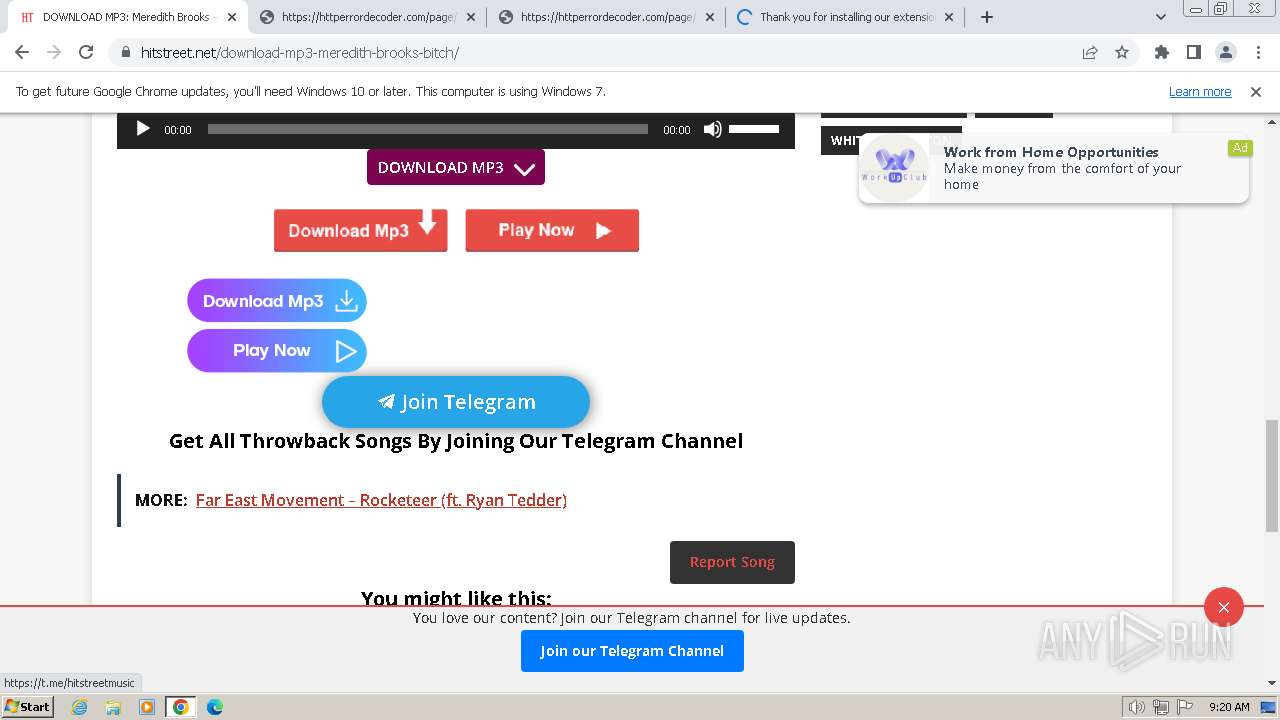Open network status tray icon
The image size is (1280, 720).
[1160, 707]
